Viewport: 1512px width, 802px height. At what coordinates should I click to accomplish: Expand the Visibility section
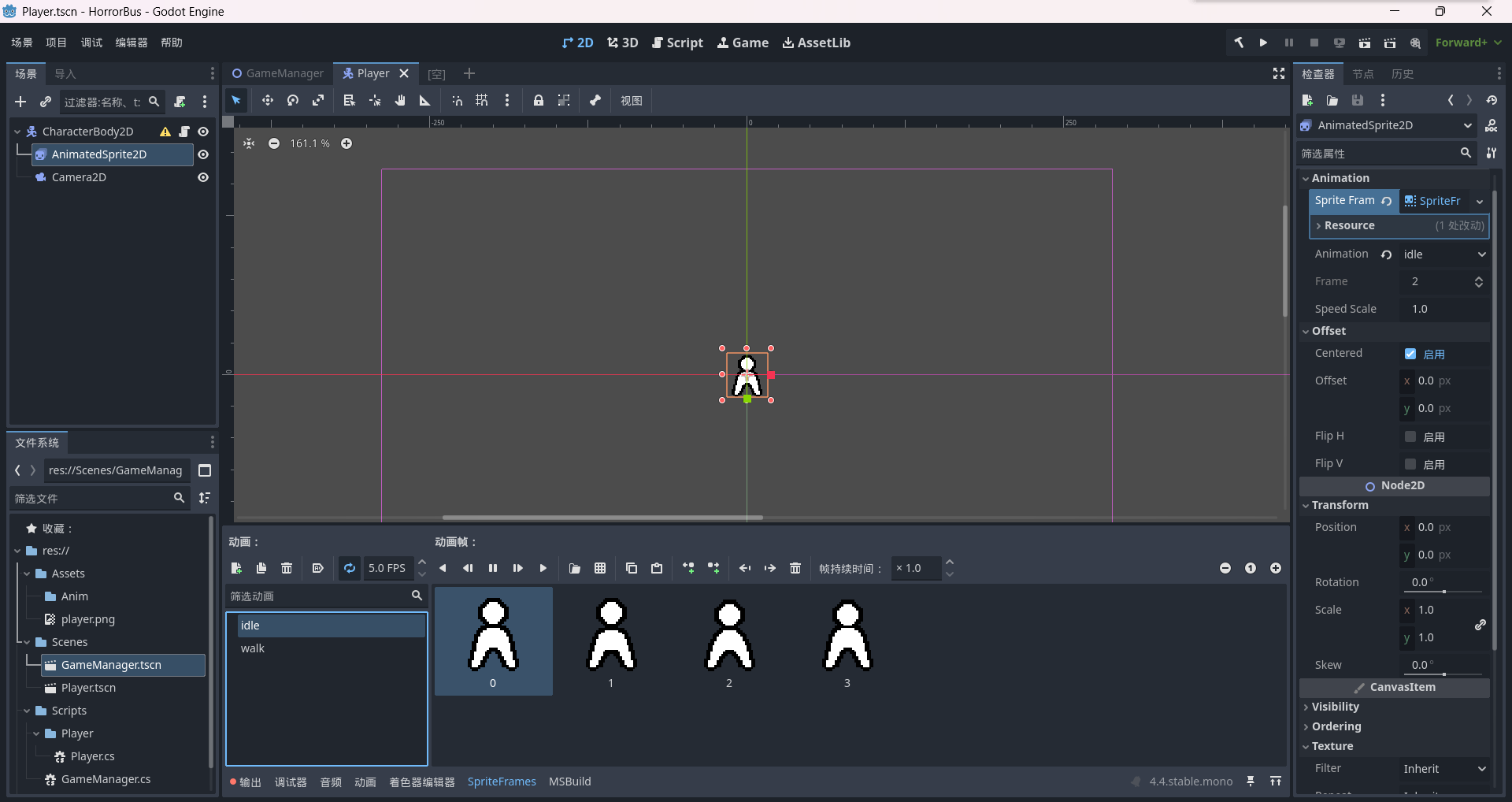click(1395, 707)
